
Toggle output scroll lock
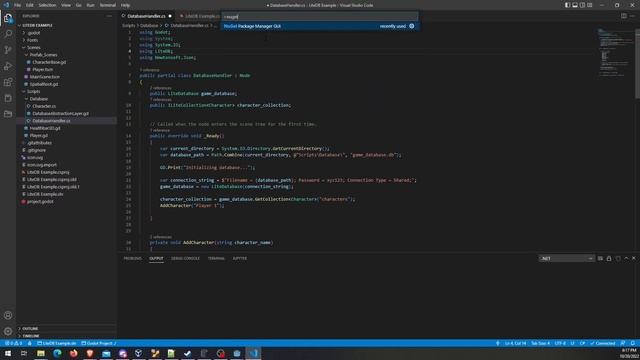coord(609,258)
